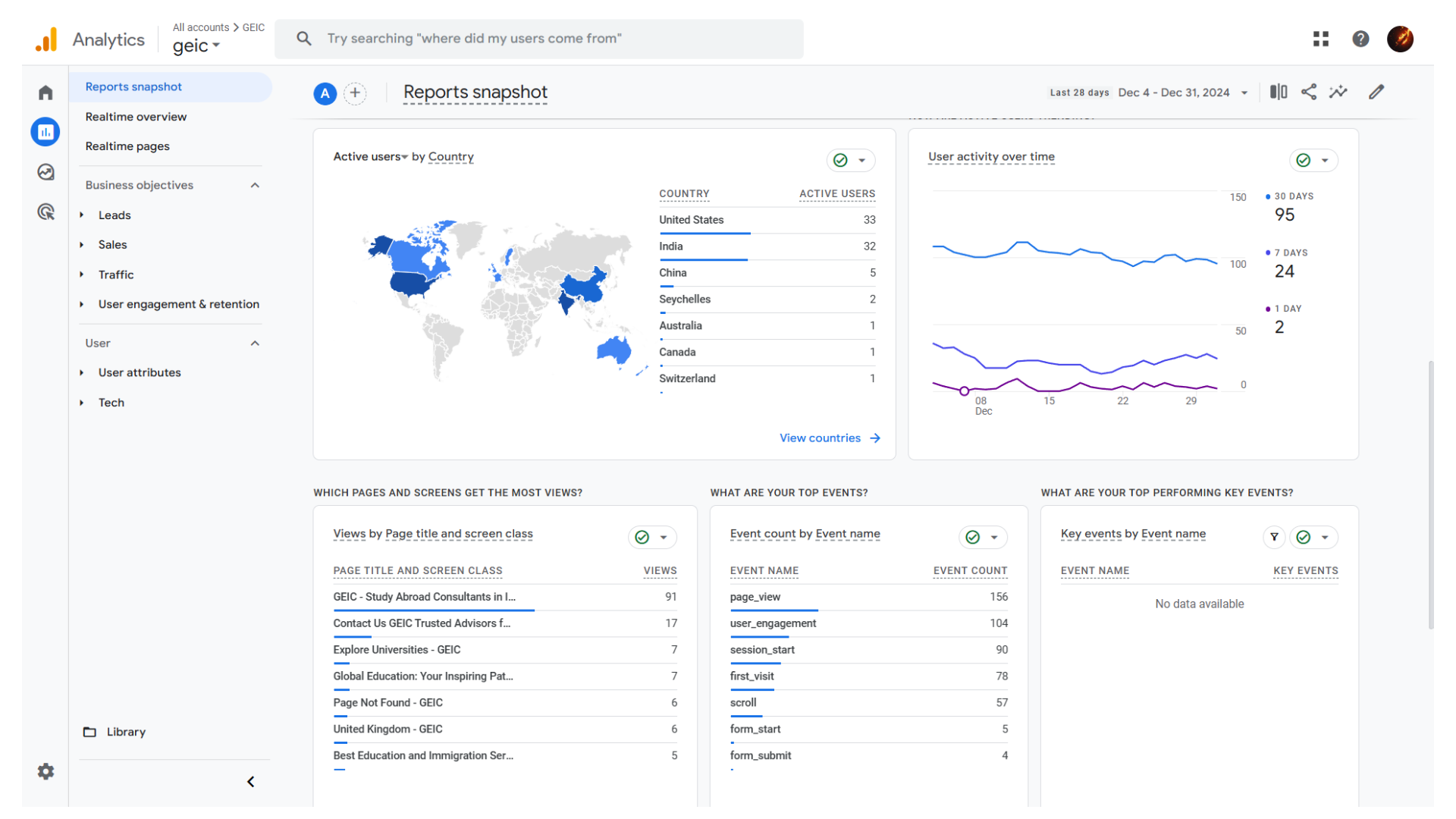Open the Explore icon in left rail
The image size is (1456, 819).
(x=45, y=172)
